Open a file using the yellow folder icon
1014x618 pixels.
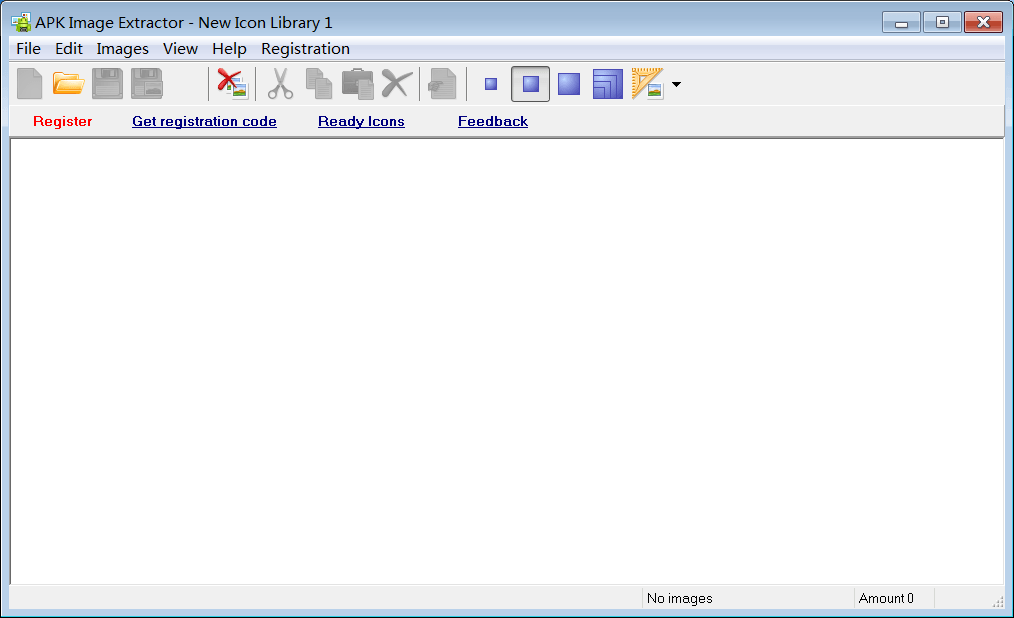(x=68, y=84)
